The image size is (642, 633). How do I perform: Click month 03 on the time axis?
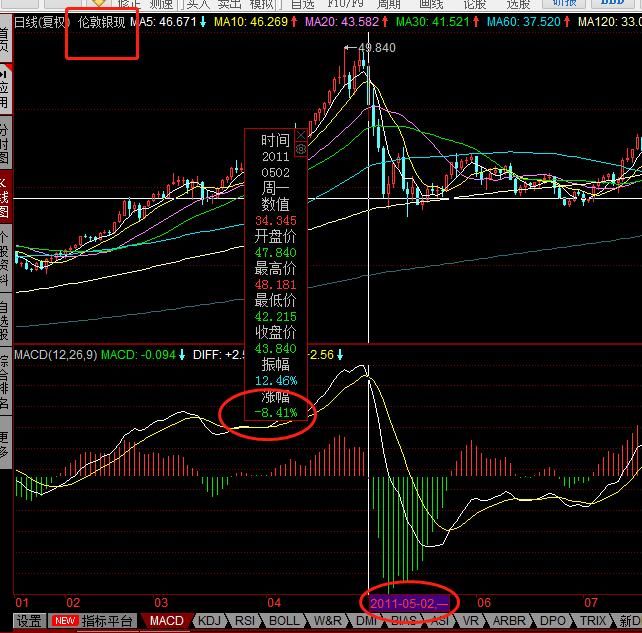(161, 603)
